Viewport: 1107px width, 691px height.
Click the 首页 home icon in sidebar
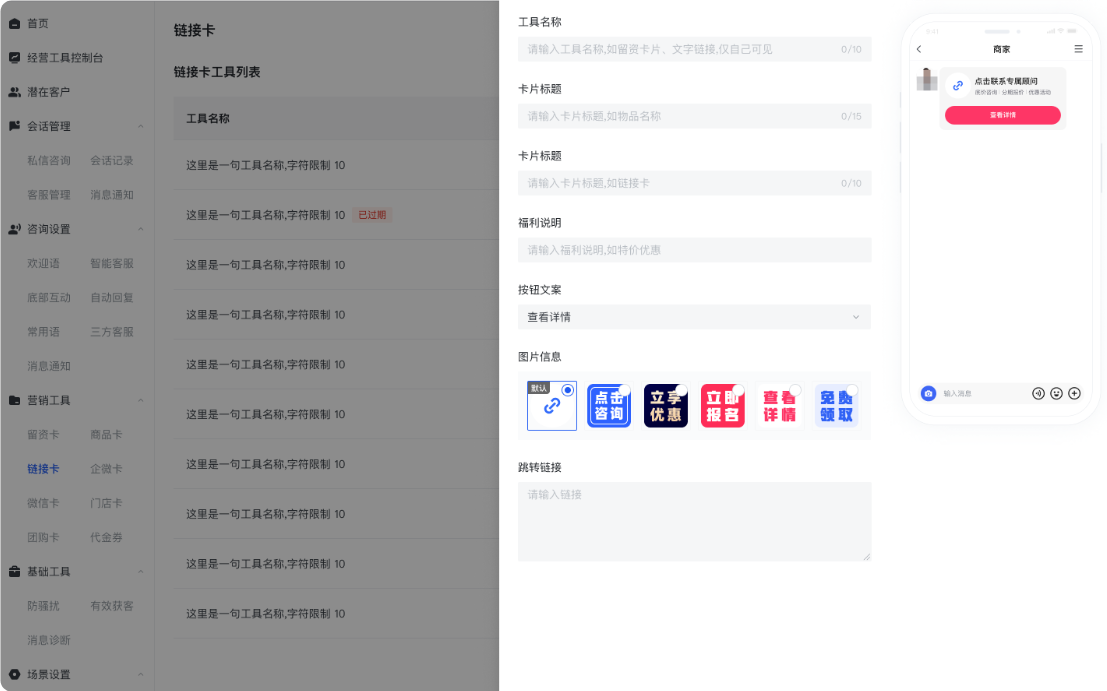[x=14, y=23]
